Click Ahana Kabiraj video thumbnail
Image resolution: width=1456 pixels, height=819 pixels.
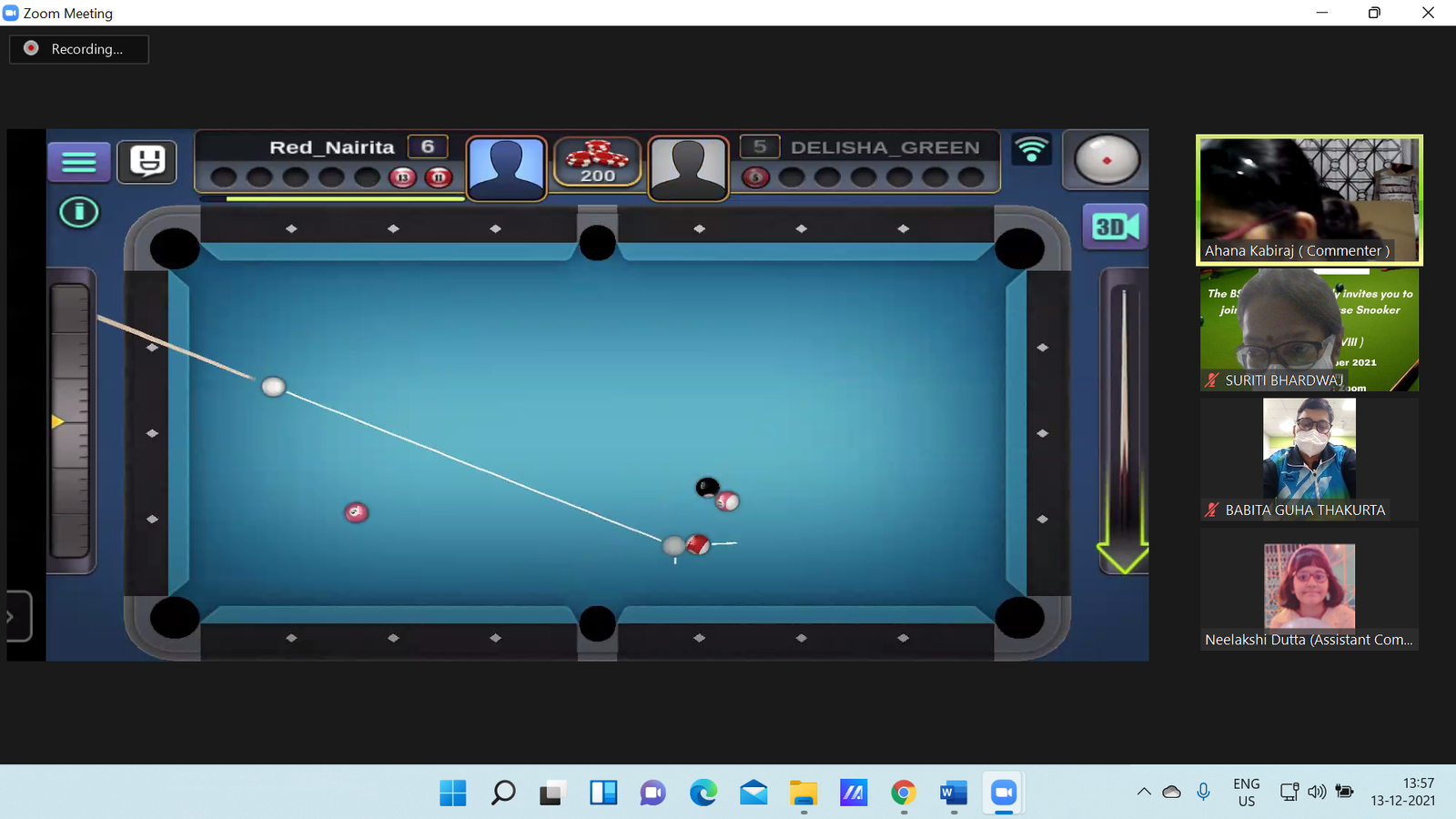(x=1309, y=200)
